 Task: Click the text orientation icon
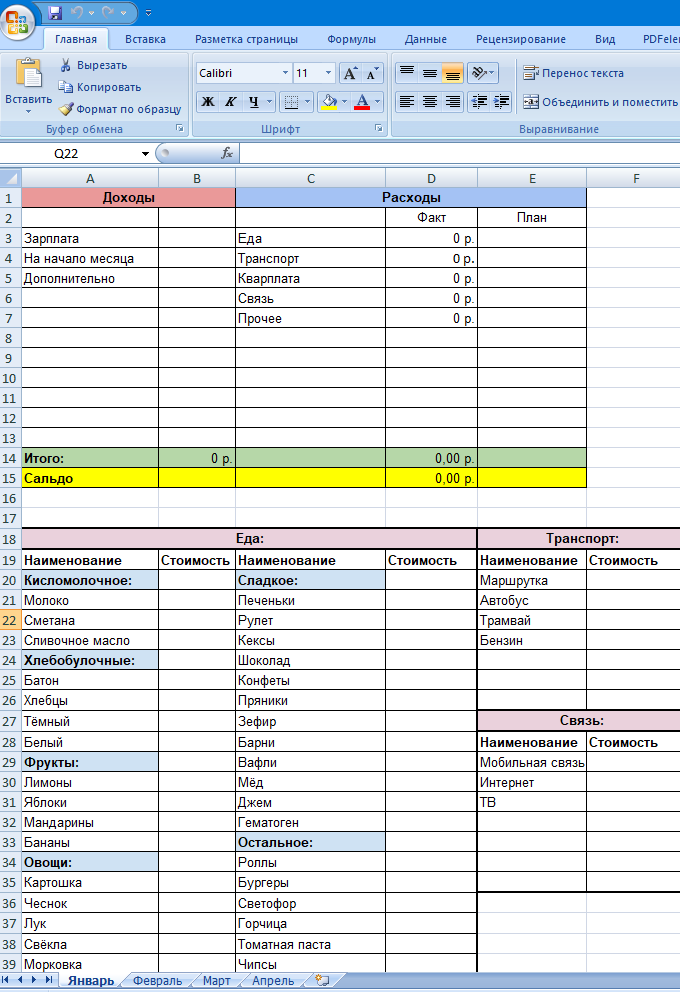(482, 73)
